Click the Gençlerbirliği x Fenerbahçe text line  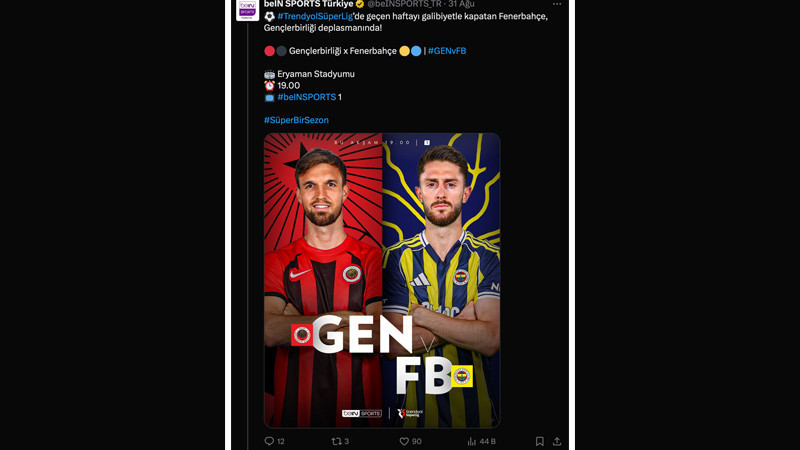(x=343, y=51)
